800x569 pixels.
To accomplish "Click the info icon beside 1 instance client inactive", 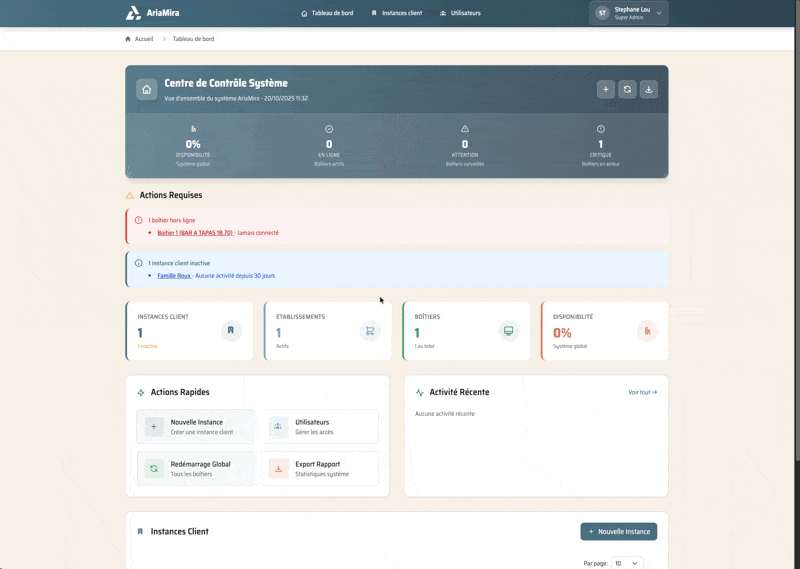I will click(138, 263).
